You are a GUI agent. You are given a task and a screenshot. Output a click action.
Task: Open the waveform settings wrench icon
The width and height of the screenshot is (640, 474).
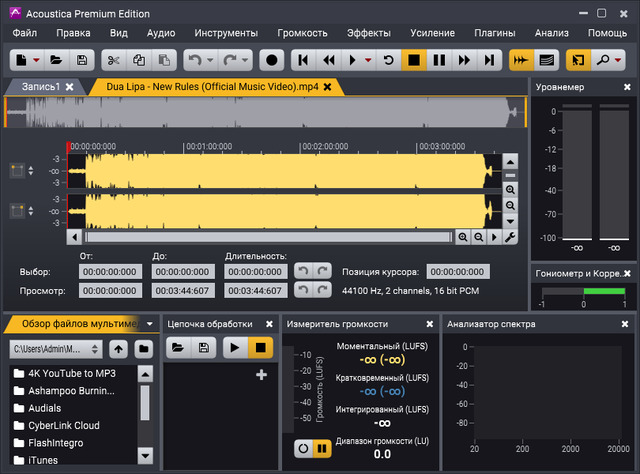[x=510, y=237]
